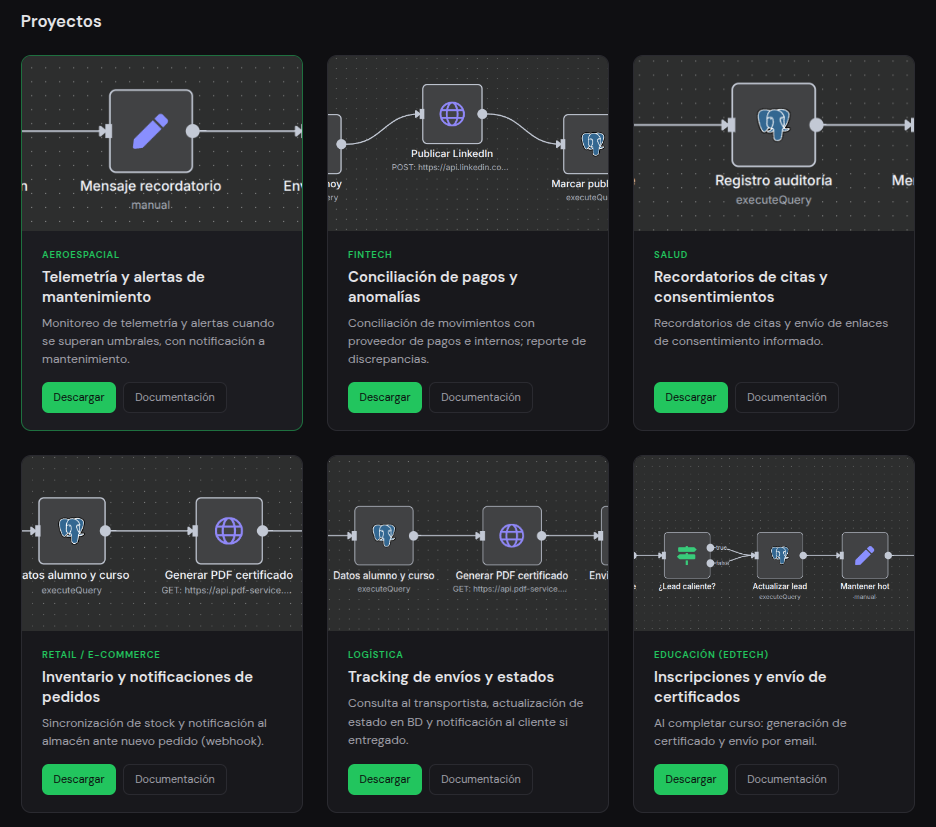Click the pencil icon on Mantener hot node
The width and height of the screenshot is (936, 827).
click(x=864, y=555)
